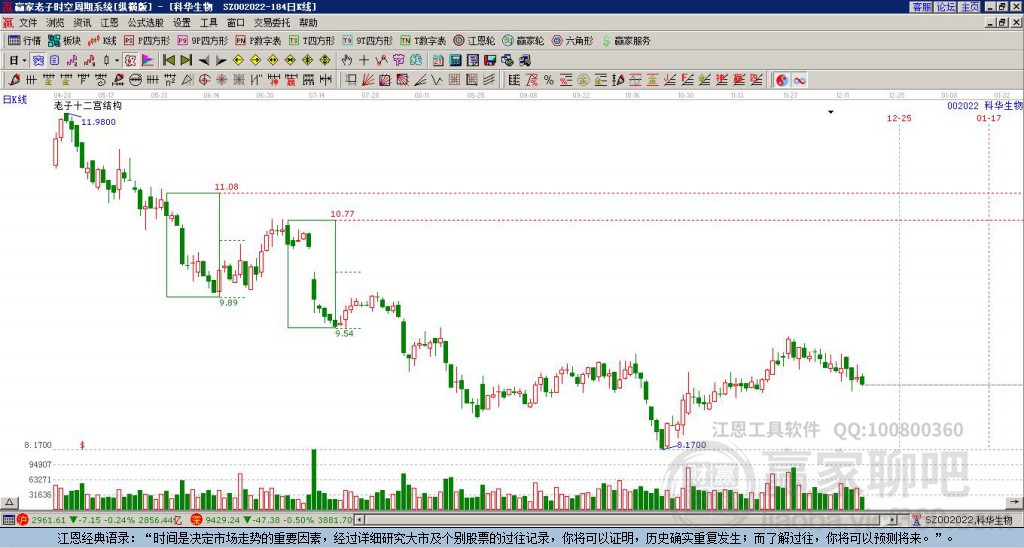This screenshot has height=548, width=1024.
Task: Select the Gann fan lines tool
Action: (368, 80)
